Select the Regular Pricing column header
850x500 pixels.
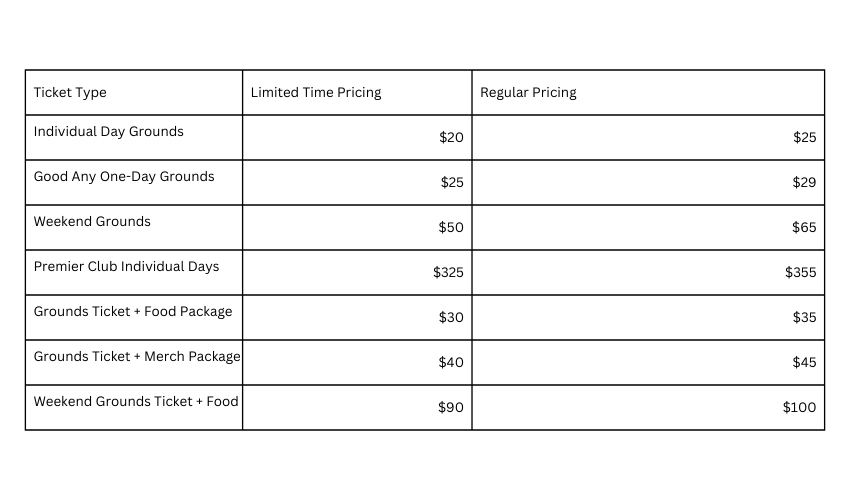coord(528,93)
